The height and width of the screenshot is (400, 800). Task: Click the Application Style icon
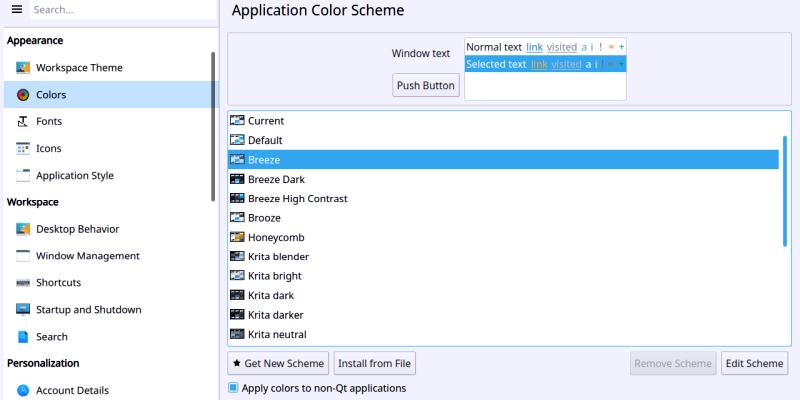pyautogui.click(x=23, y=176)
